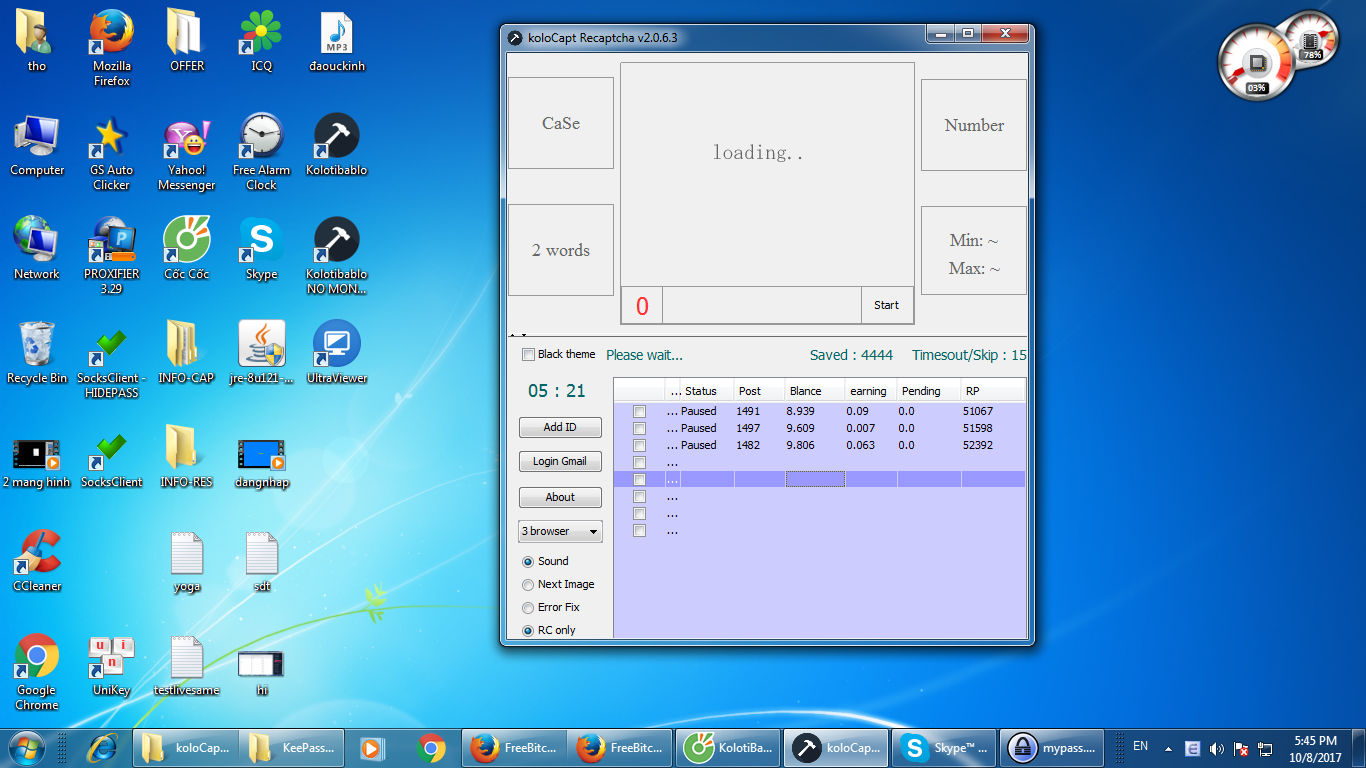This screenshot has height=768, width=1366.
Task: Open the Kolotibablo desktop shortcut
Action: click(x=336, y=145)
